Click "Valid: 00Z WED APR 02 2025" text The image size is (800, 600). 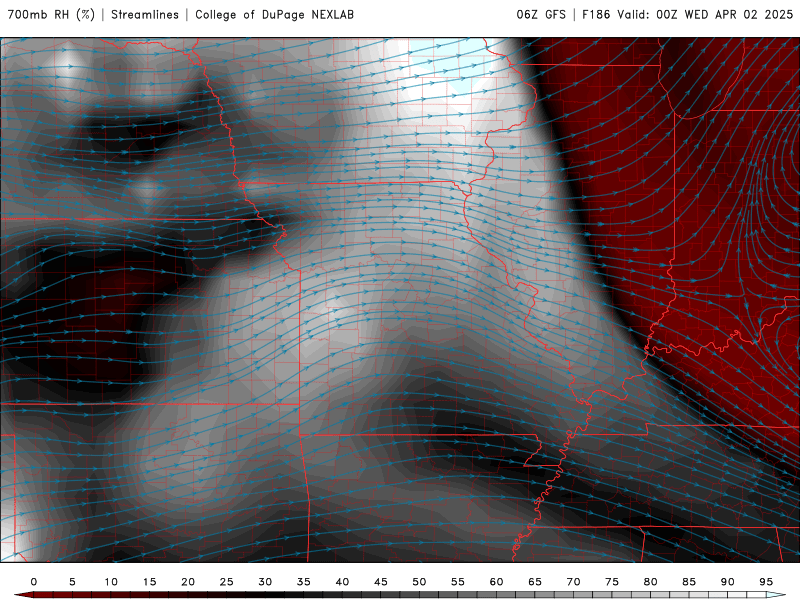(x=706, y=15)
